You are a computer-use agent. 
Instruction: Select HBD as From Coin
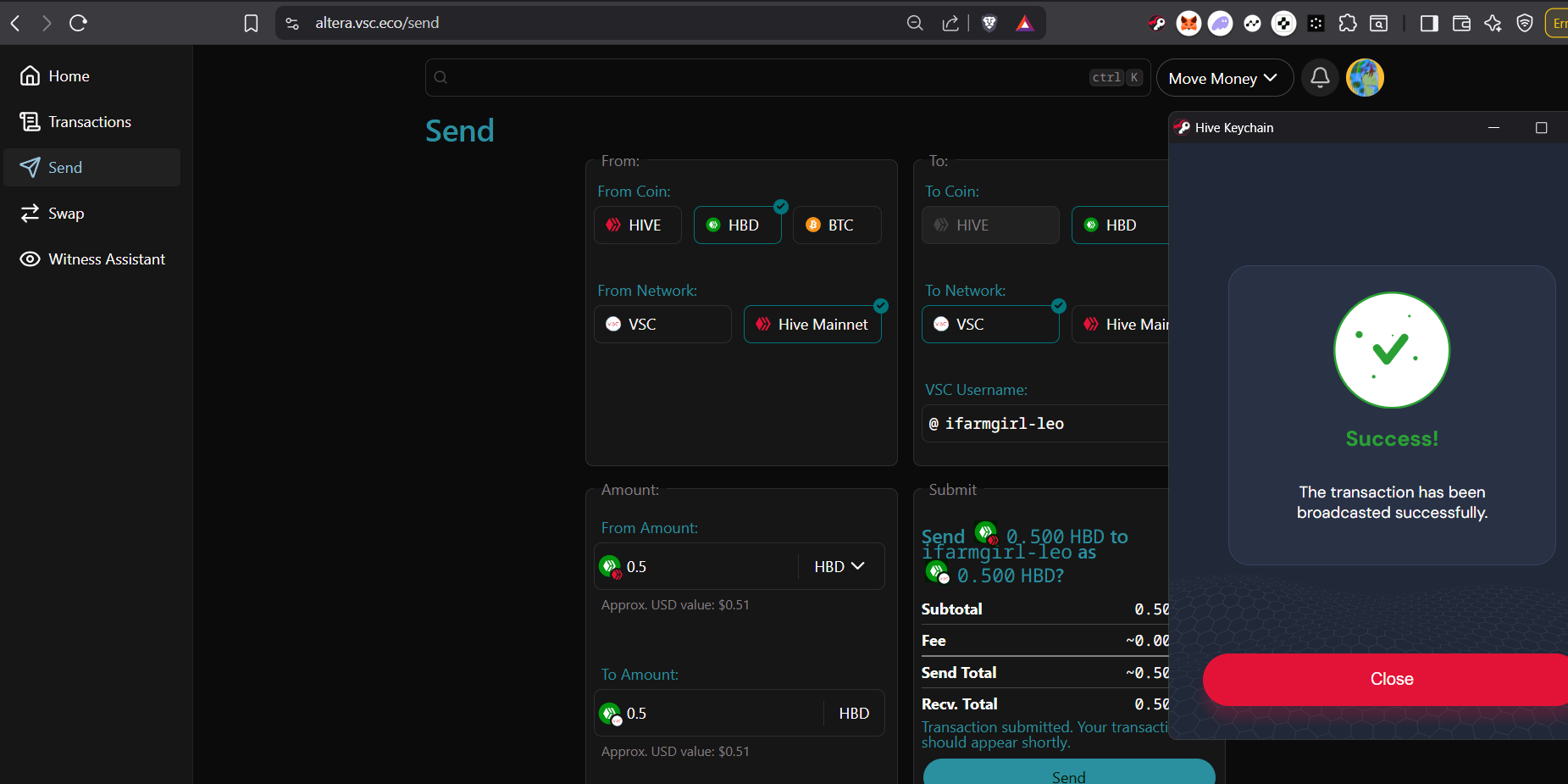737,225
